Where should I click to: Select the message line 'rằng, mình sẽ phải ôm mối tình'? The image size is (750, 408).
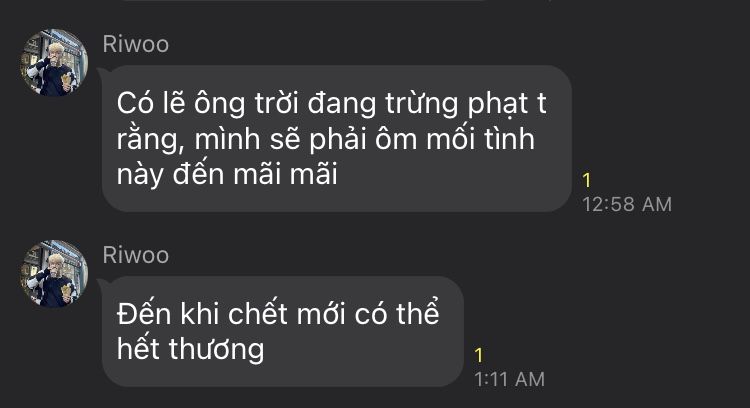(326, 139)
